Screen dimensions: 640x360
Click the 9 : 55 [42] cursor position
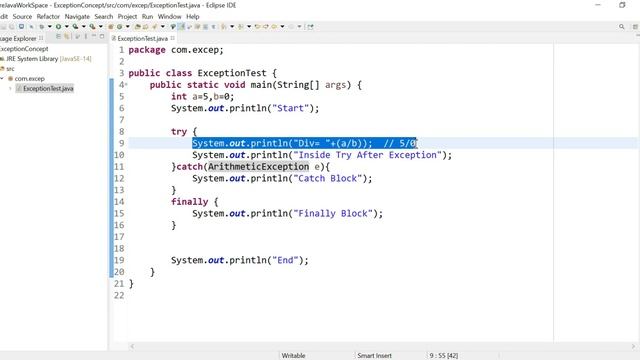tap(443, 356)
